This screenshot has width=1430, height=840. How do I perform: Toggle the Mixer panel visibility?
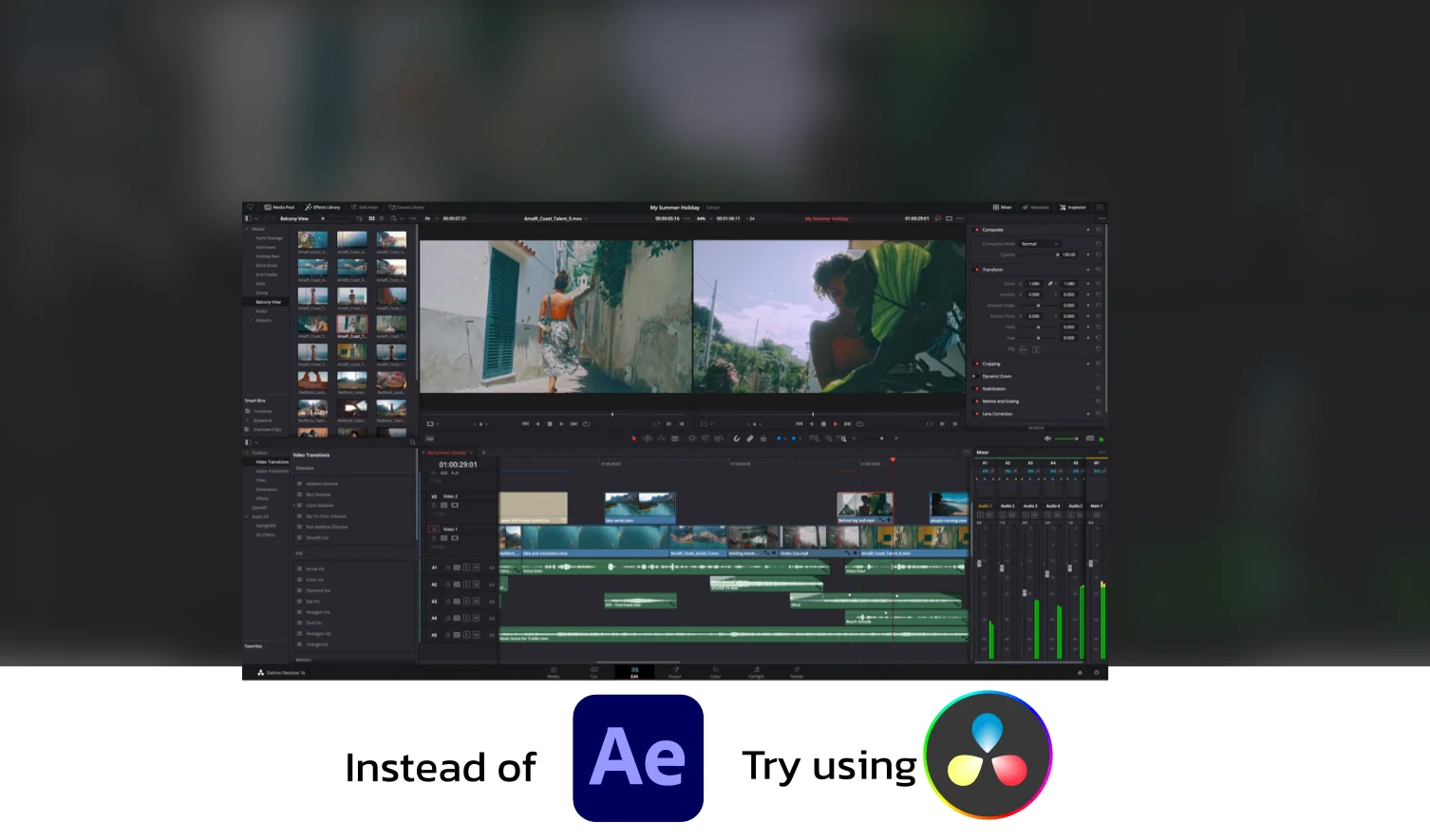(x=1002, y=207)
